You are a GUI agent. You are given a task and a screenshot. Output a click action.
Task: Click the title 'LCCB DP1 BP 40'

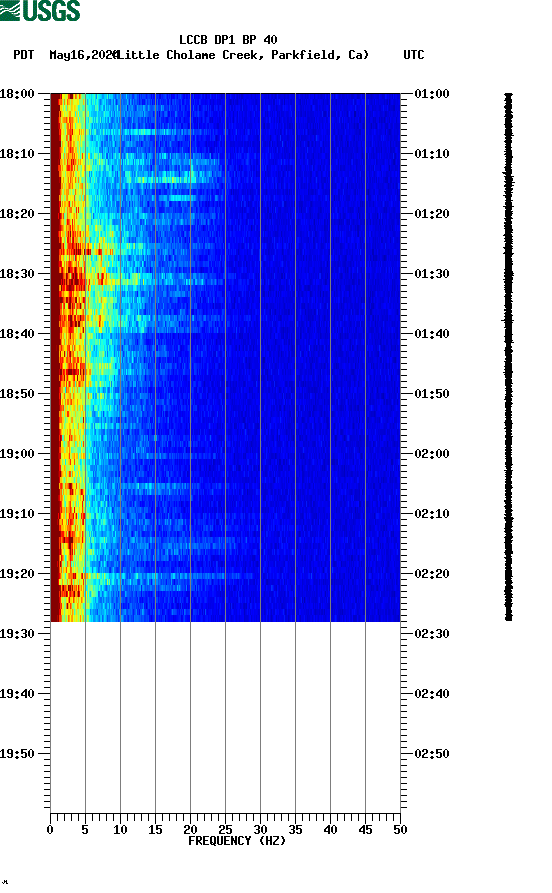[x=228, y=40]
